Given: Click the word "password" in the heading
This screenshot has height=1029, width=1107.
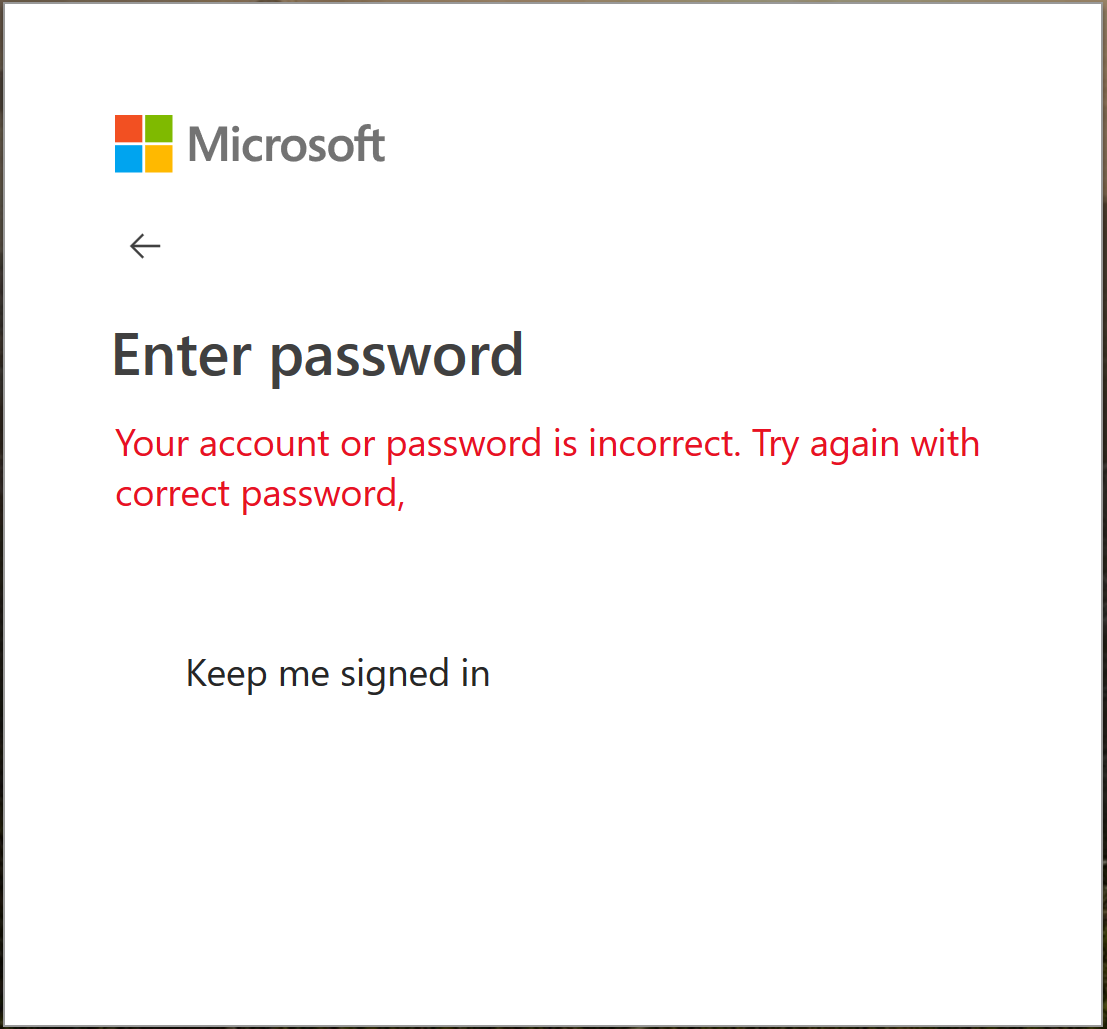Looking at the screenshot, I should [x=397, y=356].
